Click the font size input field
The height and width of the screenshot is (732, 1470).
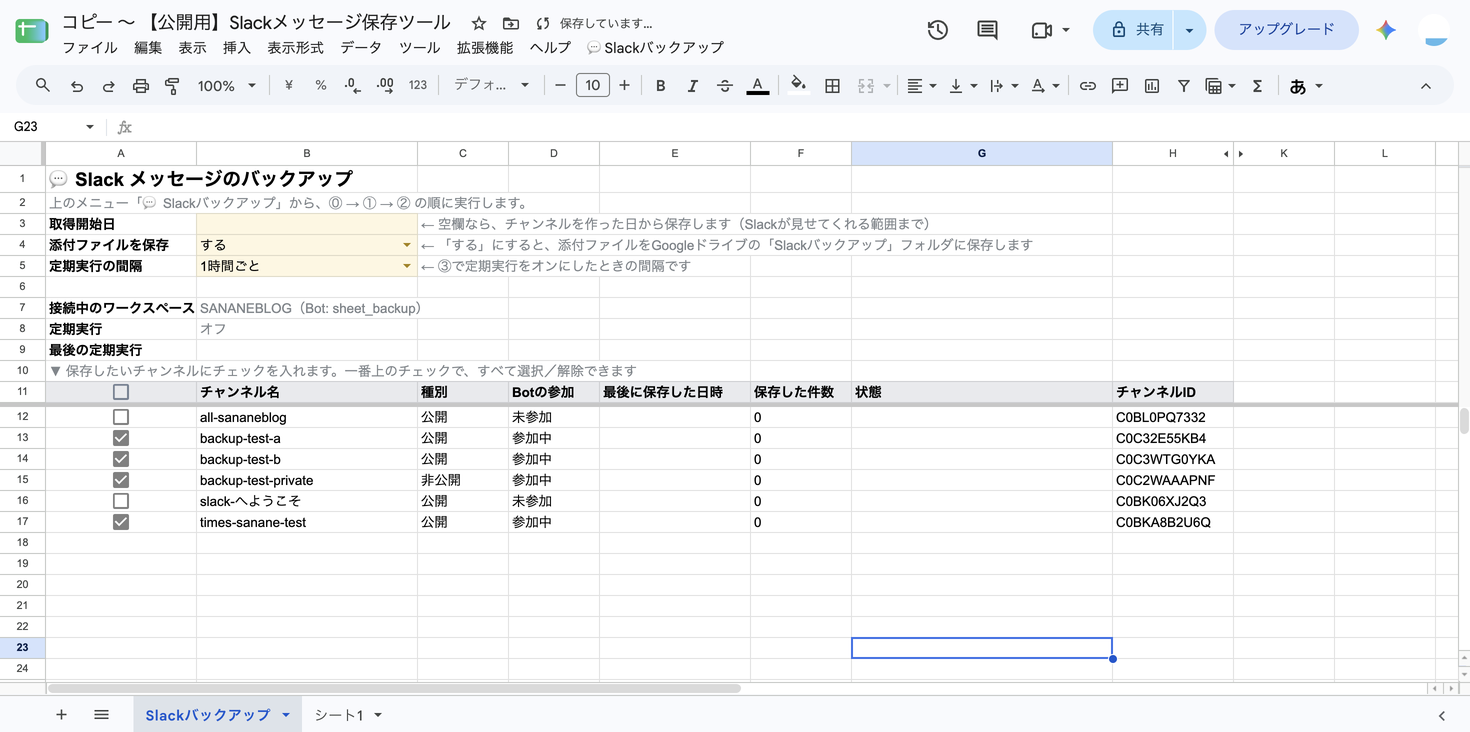click(x=592, y=86)
